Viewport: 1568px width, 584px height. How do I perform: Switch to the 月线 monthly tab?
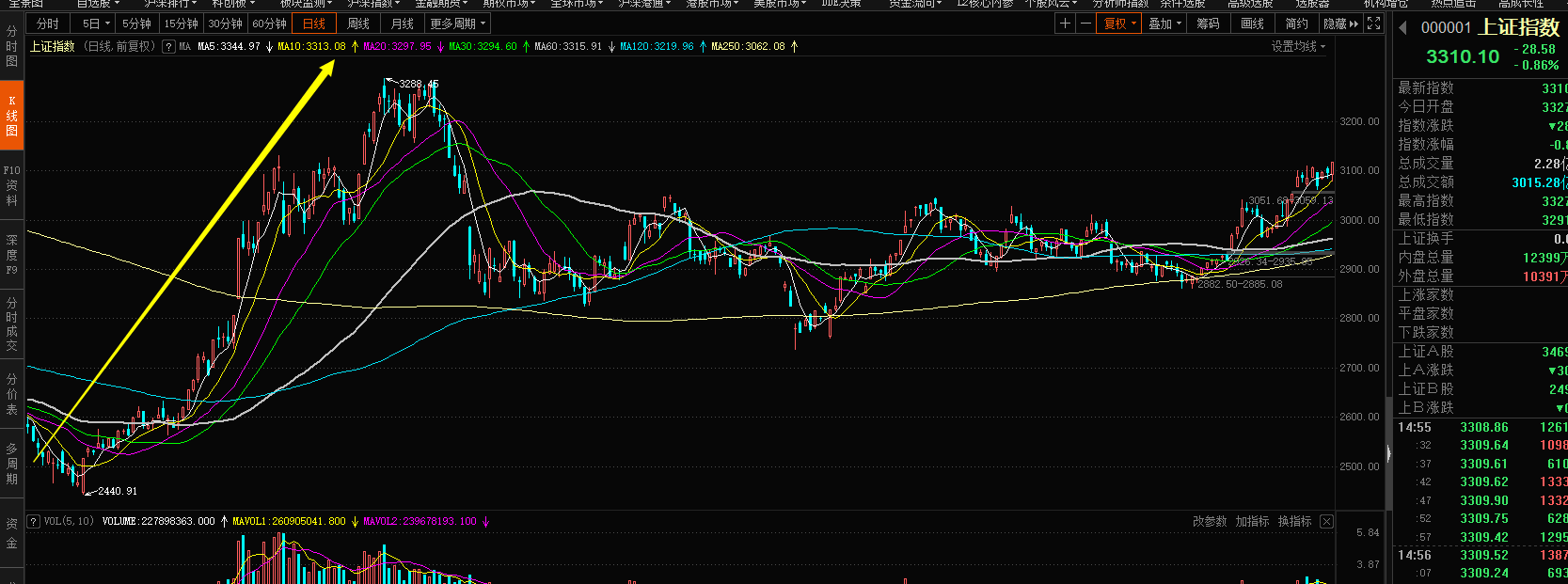403,24
